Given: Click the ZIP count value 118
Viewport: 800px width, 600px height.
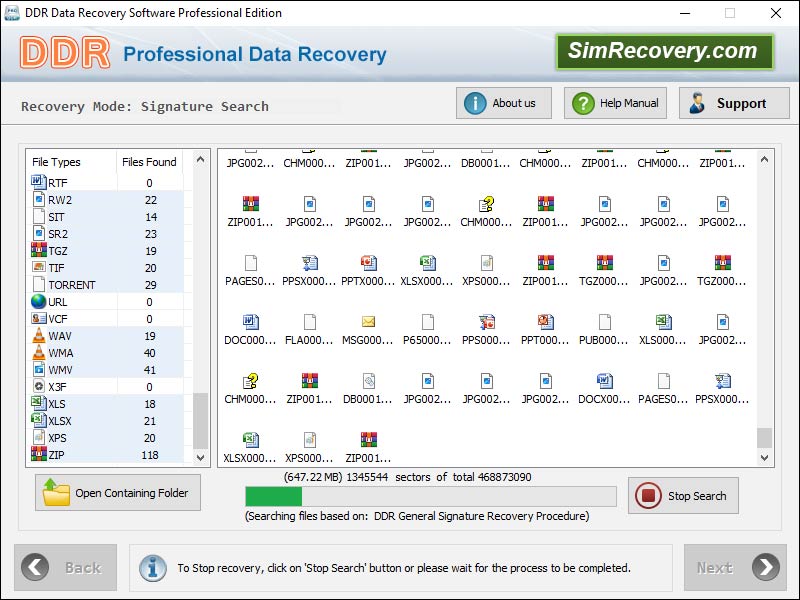Looking at the screenshot, I should point(149,455).
